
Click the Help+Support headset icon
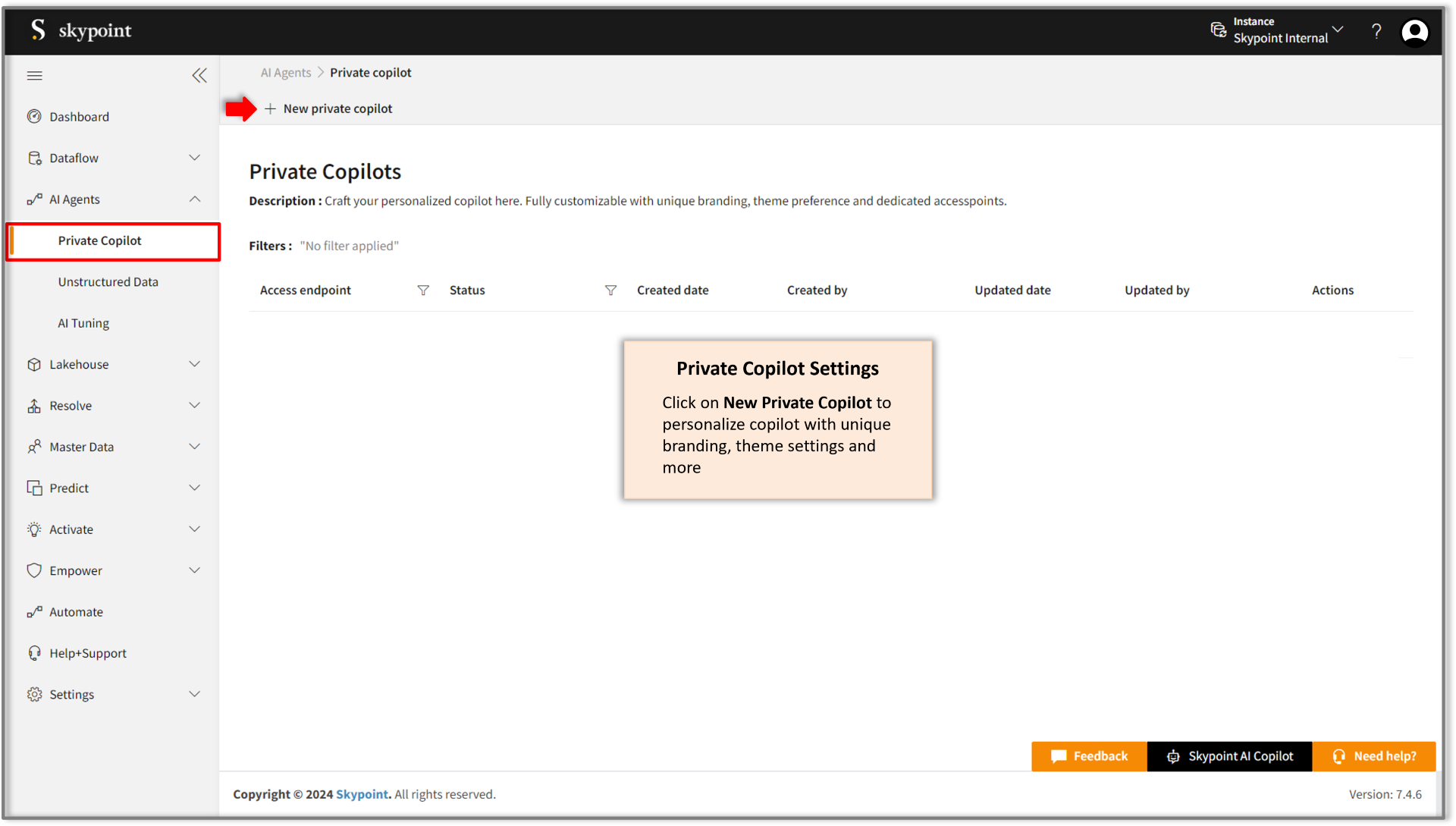point(34,653)
